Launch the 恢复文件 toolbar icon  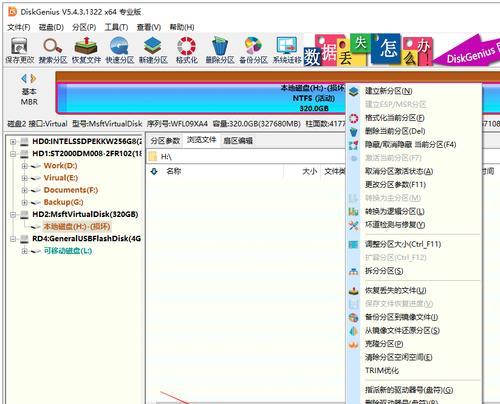tap(86, 50)
